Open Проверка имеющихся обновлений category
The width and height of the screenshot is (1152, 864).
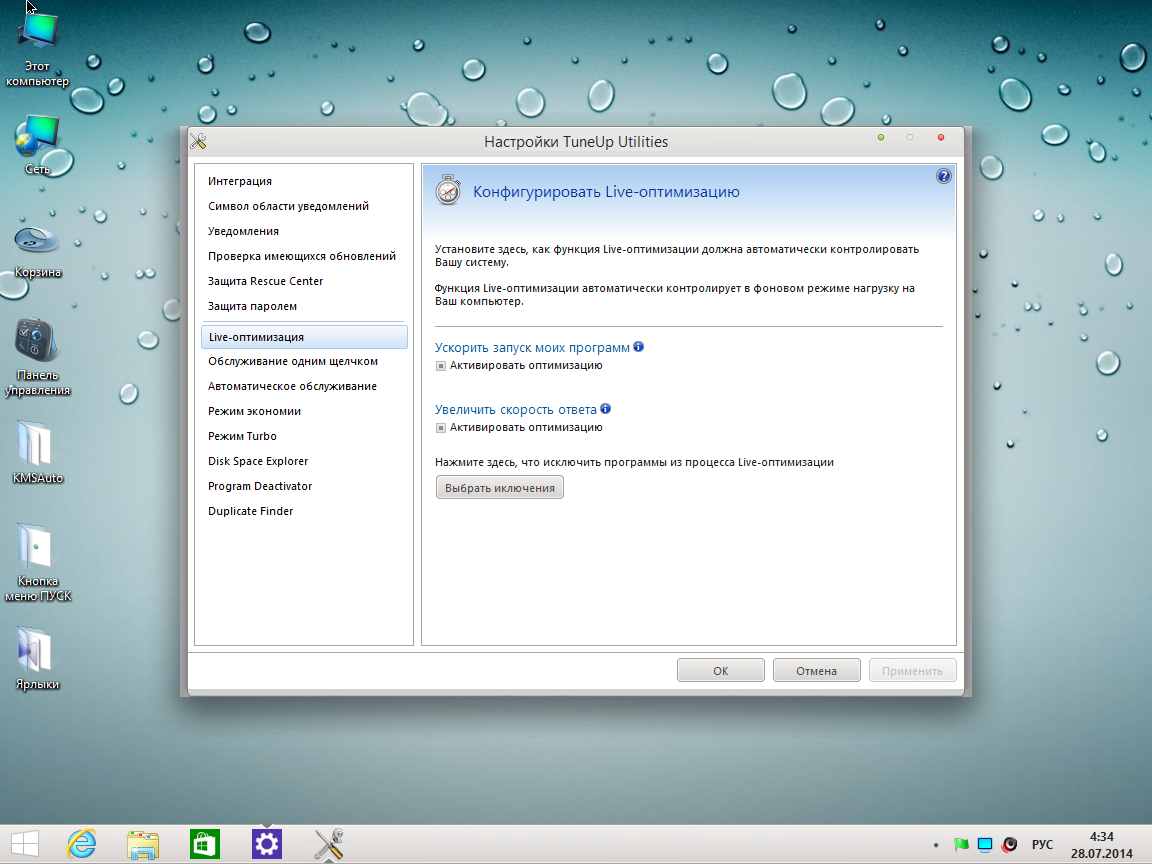(303, 256)
